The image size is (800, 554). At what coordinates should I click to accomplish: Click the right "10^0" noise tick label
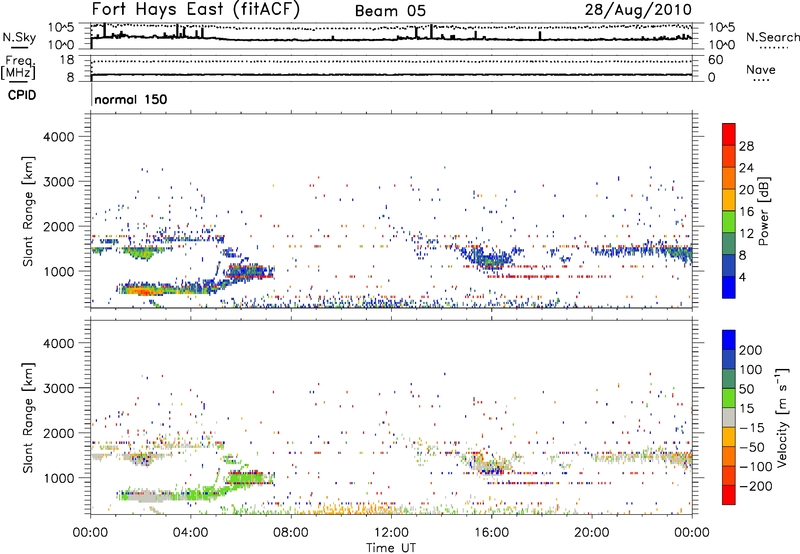[x=721, y=45]
